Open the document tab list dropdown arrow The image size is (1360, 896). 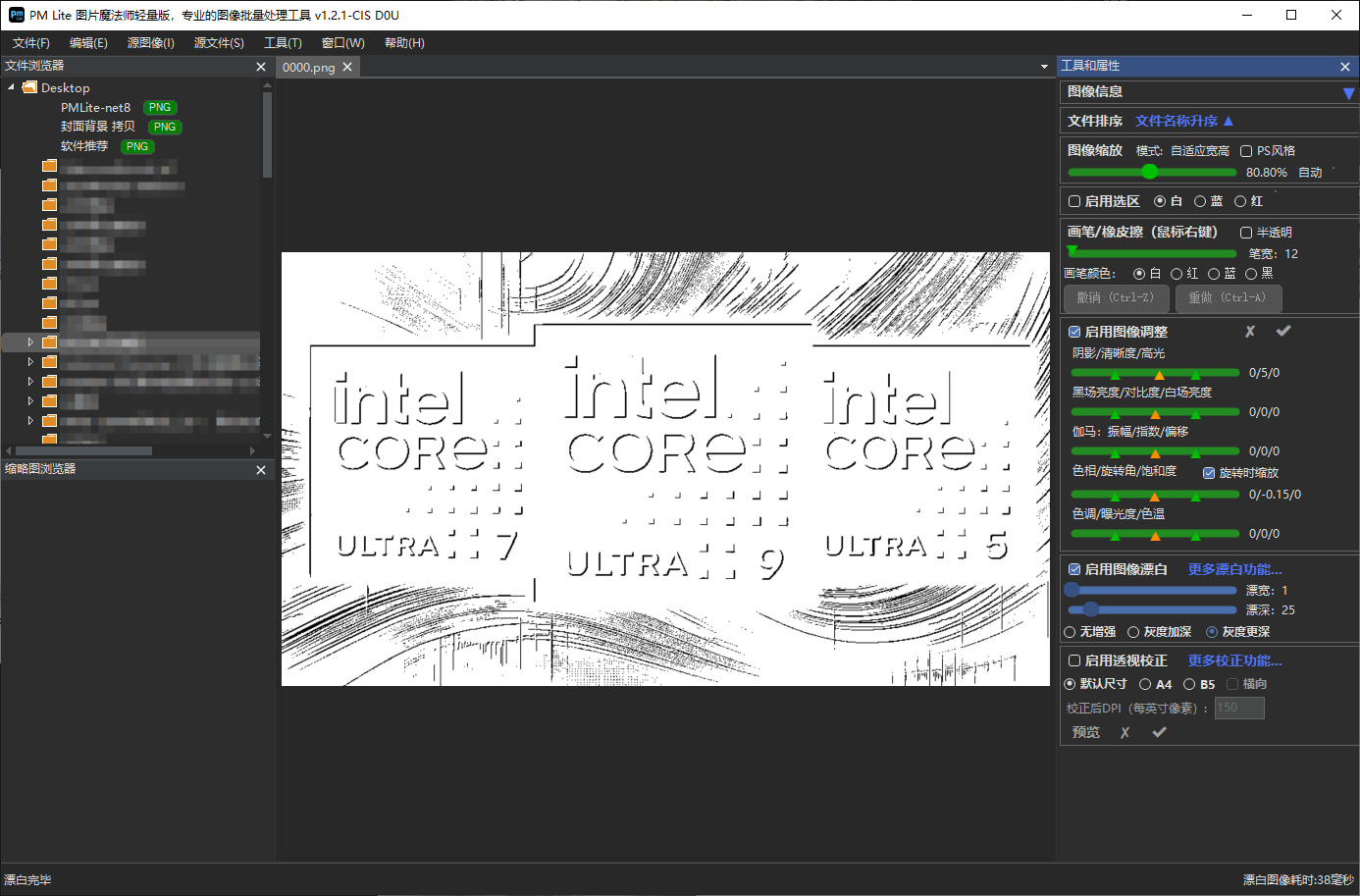[x=1044, y=67]
